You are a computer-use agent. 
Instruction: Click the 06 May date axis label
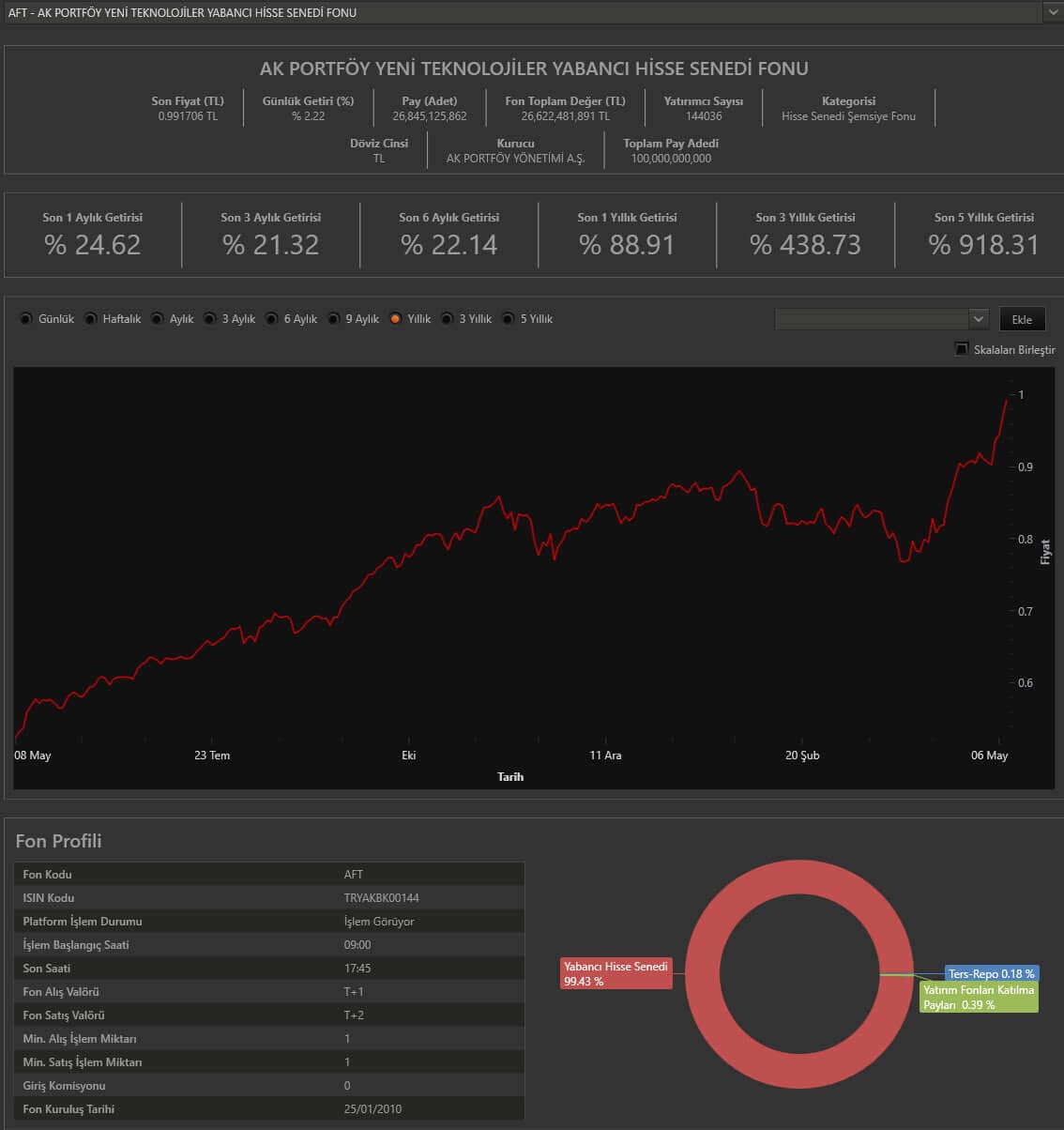tap(990, 756)
